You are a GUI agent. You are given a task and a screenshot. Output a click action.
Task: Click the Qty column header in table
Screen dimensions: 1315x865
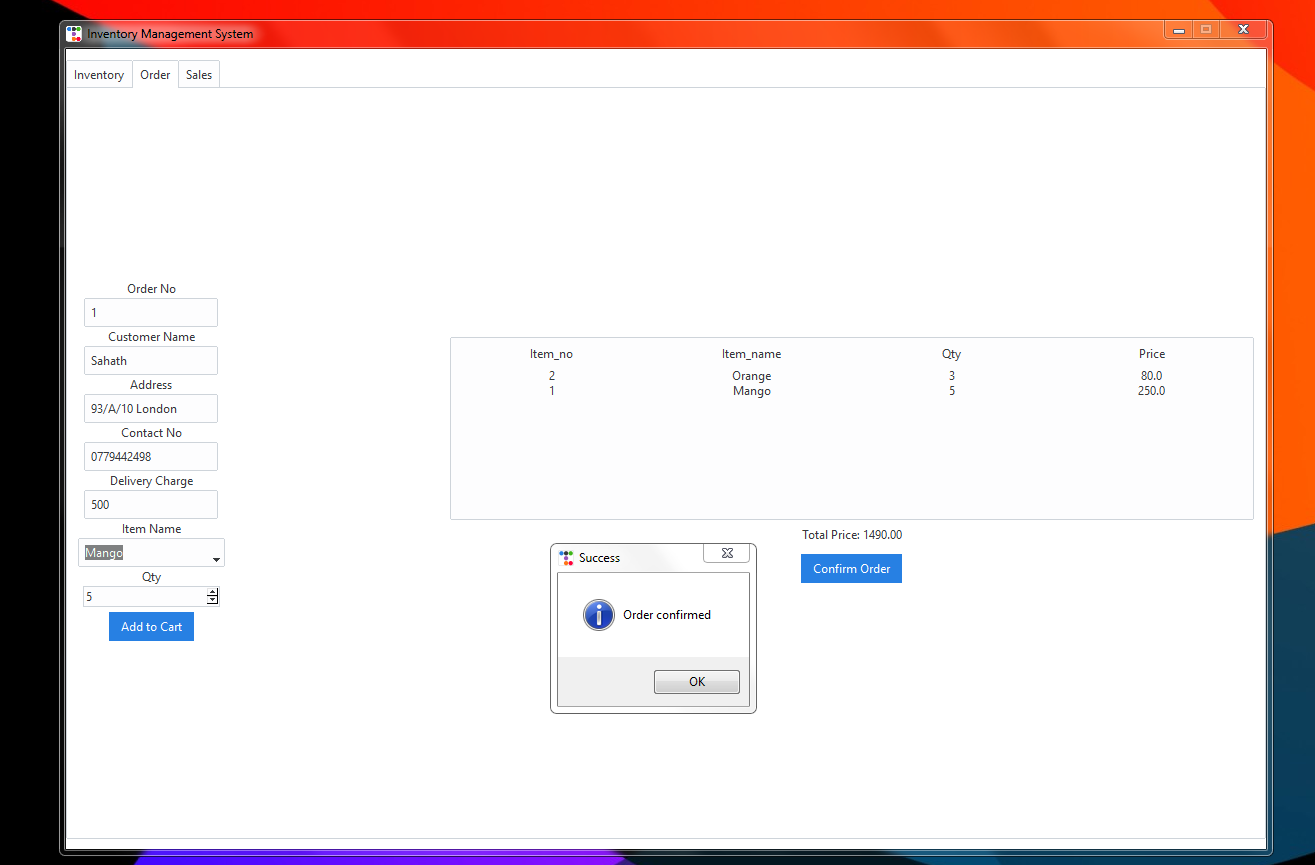tap(952, 354)
